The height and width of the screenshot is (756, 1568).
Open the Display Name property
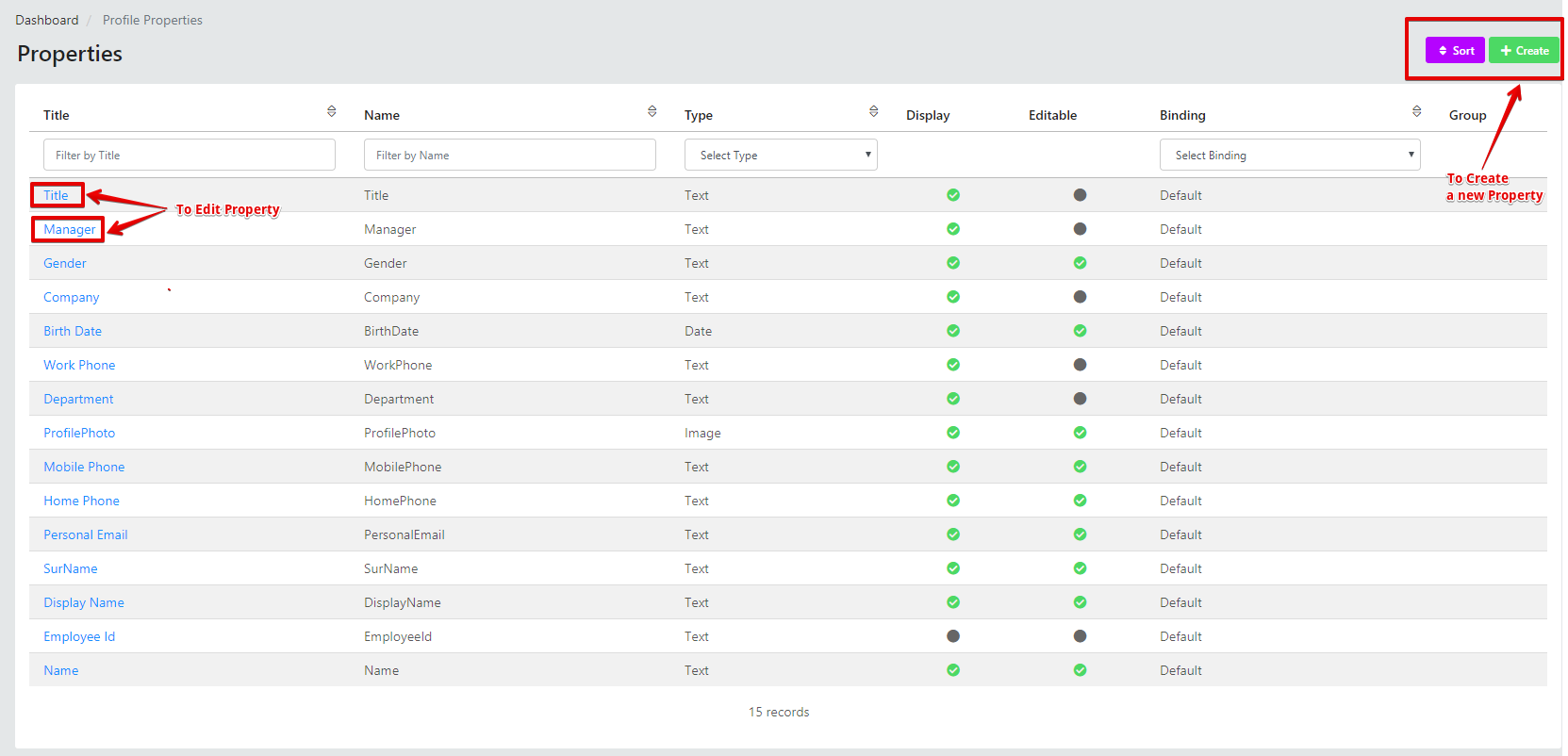(84, 602)
